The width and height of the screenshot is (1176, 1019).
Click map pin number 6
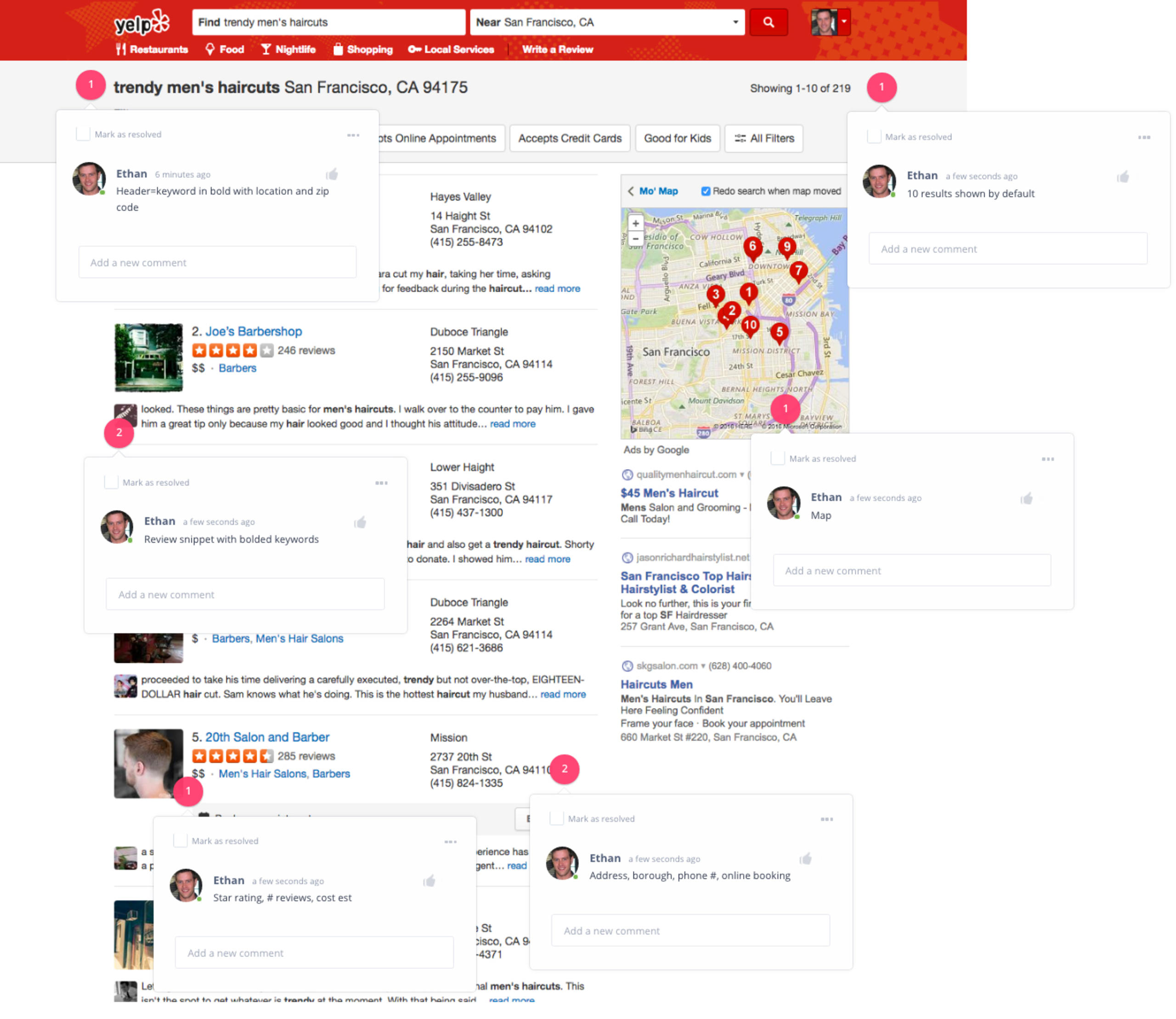point(752,247)
